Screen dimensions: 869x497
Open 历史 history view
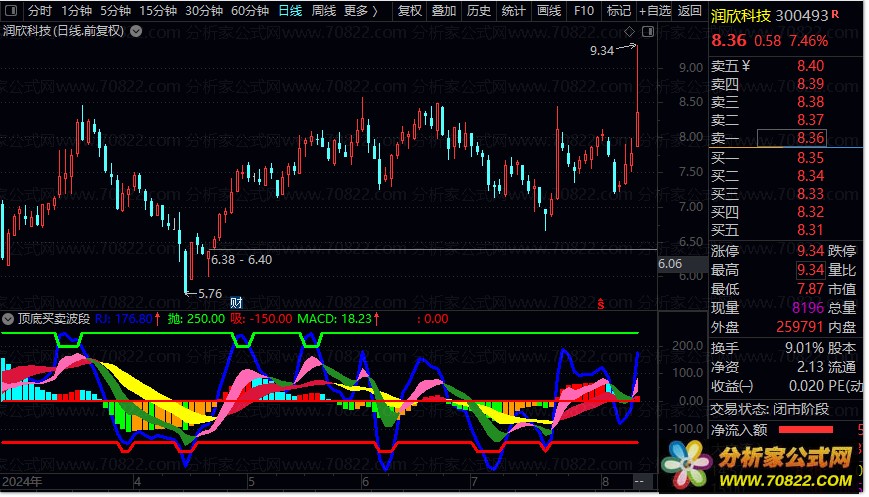479,11
